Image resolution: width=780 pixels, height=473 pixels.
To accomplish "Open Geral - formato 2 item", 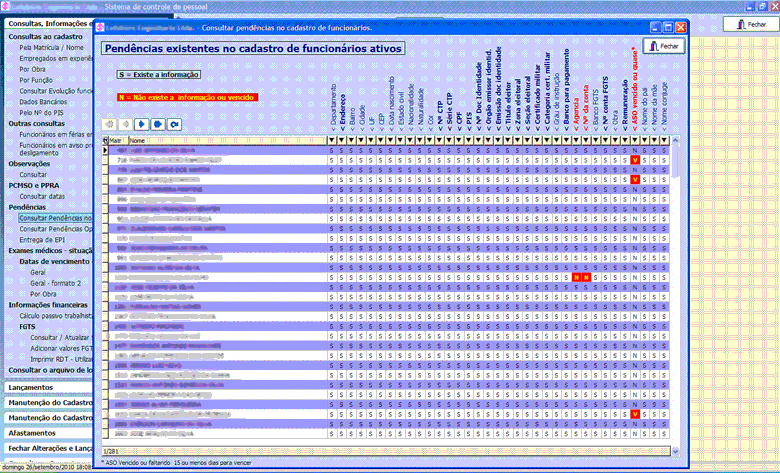I will [x=55, y=284].
